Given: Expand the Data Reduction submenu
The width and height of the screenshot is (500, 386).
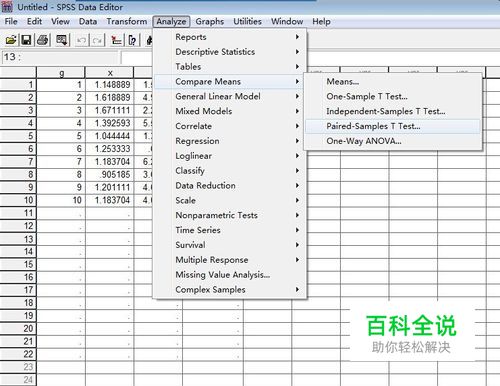Looking at the screenshot, I should [230, 185].
